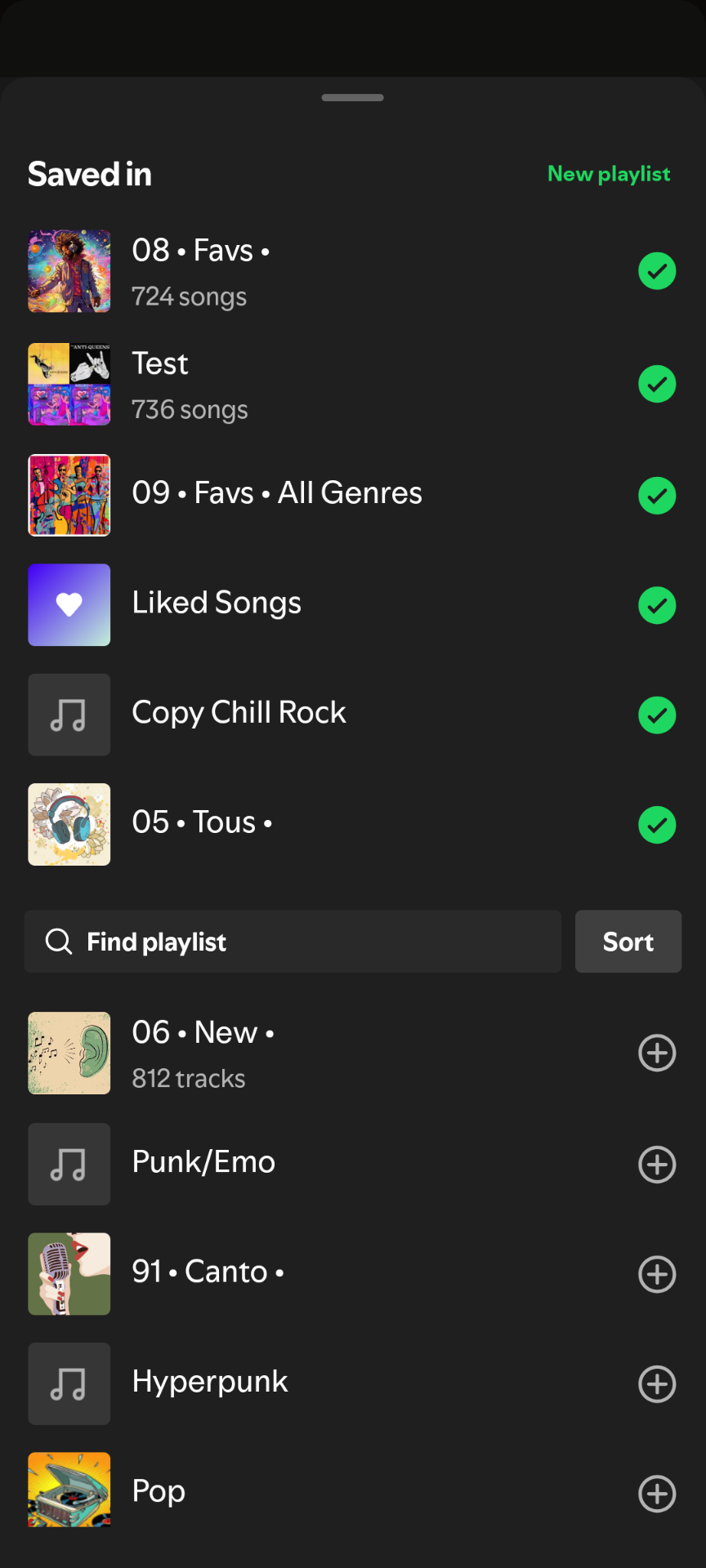Create a New playlist
Image resolution: width=706 pixels, height=1568 pixels.
tap(609, 174)
